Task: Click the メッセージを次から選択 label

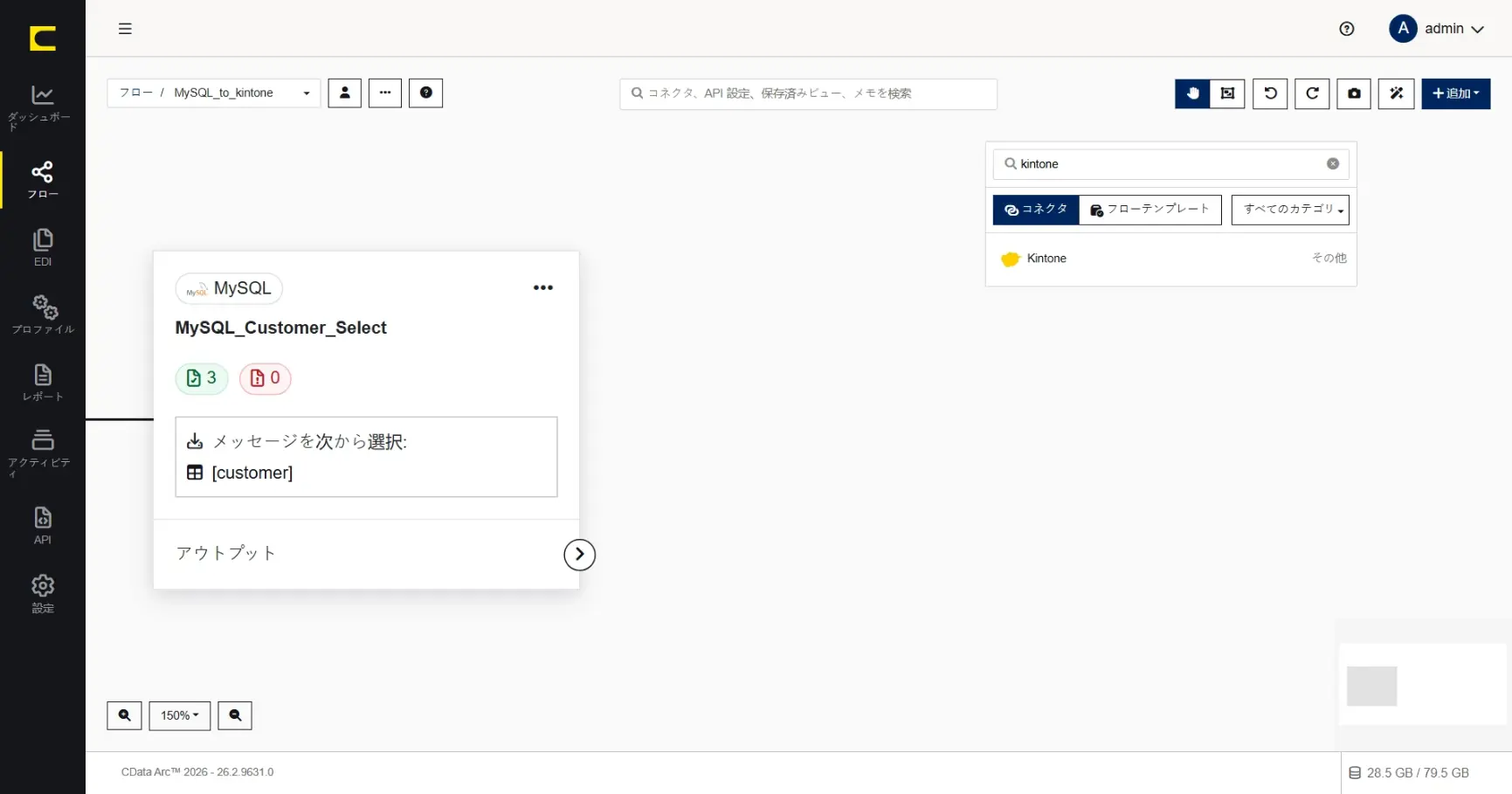Action: click(310, 442)
